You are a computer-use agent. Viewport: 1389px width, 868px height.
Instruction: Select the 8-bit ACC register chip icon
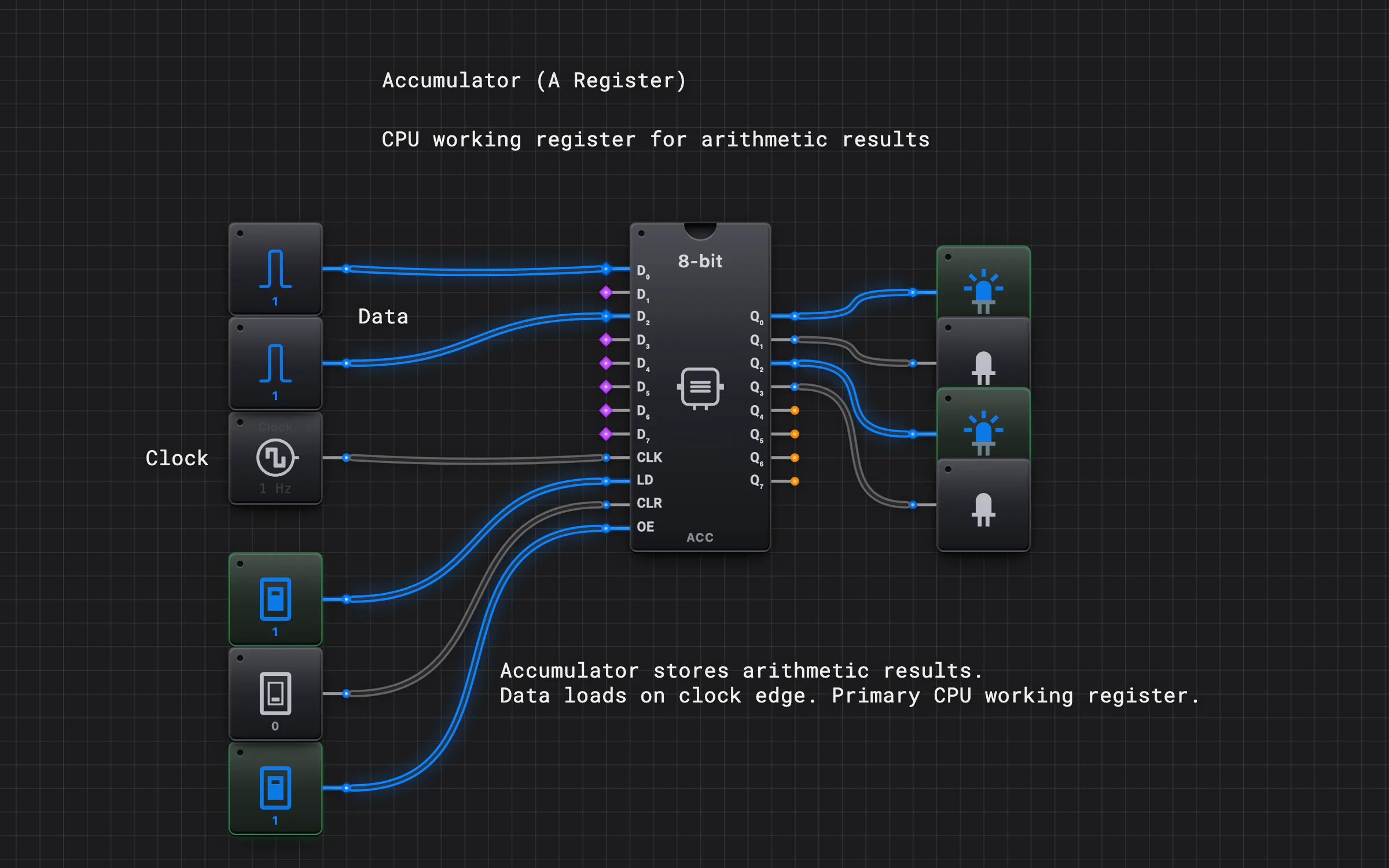point(700,388)
